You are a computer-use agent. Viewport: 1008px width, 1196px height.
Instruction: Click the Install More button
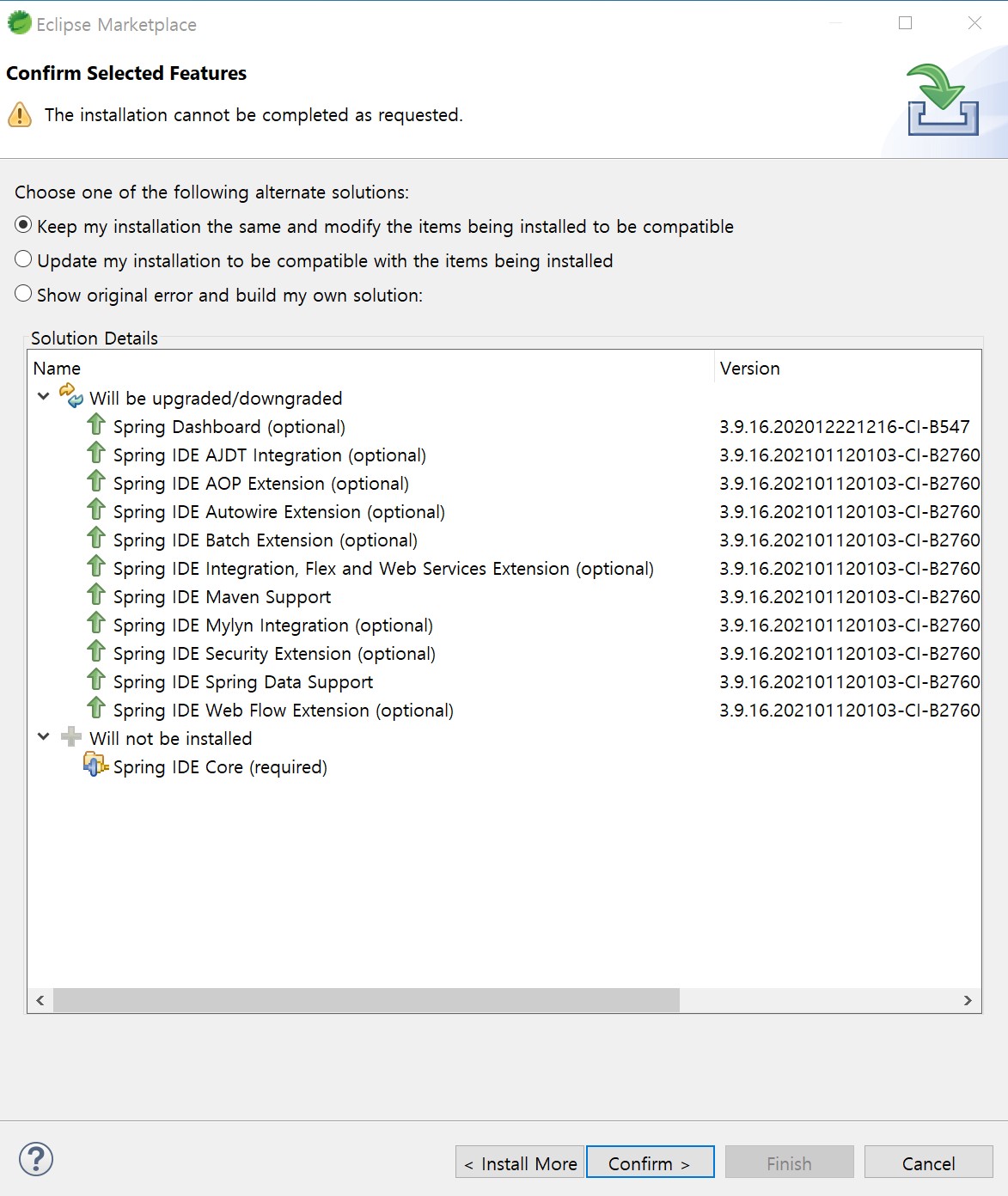520,1162
